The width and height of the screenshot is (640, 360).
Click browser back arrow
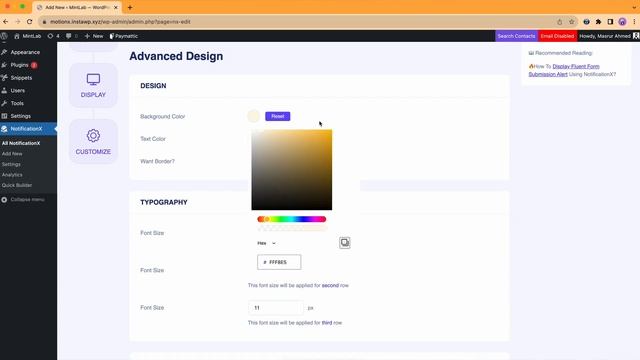[5, 22]
